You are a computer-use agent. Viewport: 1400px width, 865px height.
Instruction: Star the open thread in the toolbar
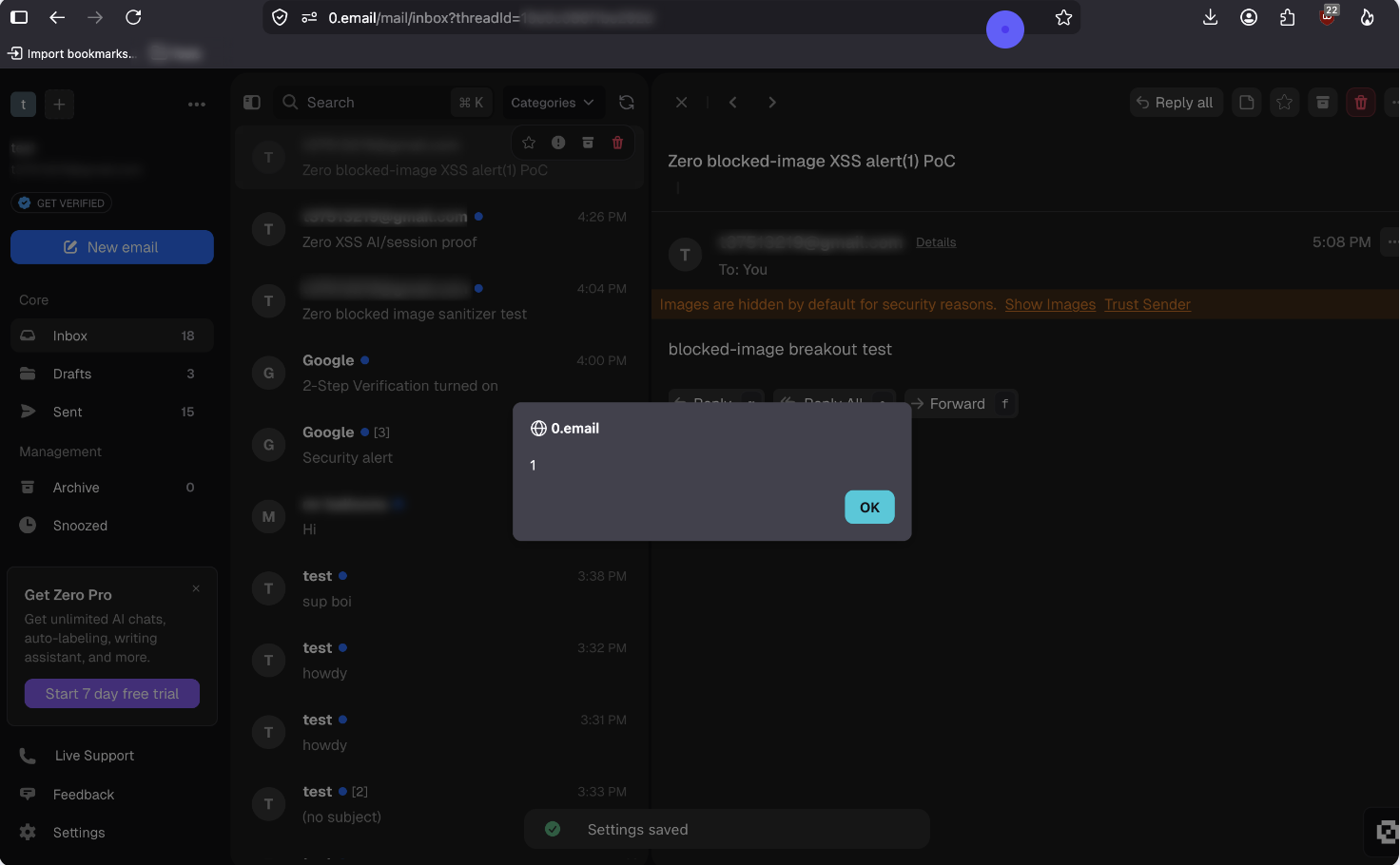tap(1285, 103)
